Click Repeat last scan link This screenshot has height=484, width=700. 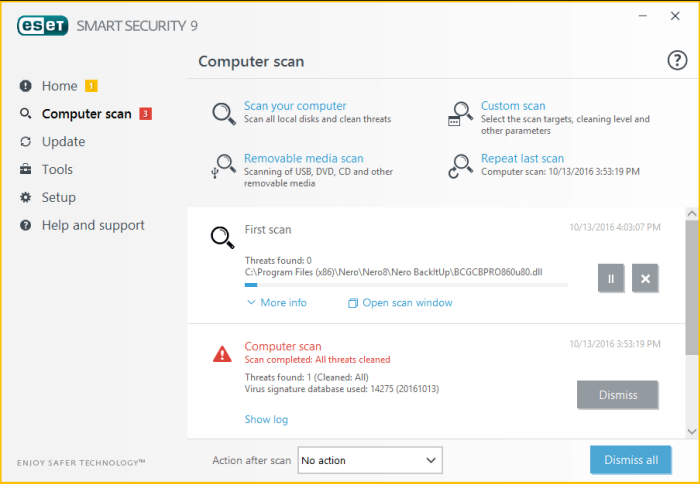pyautogui.click(x=522, y=159)
